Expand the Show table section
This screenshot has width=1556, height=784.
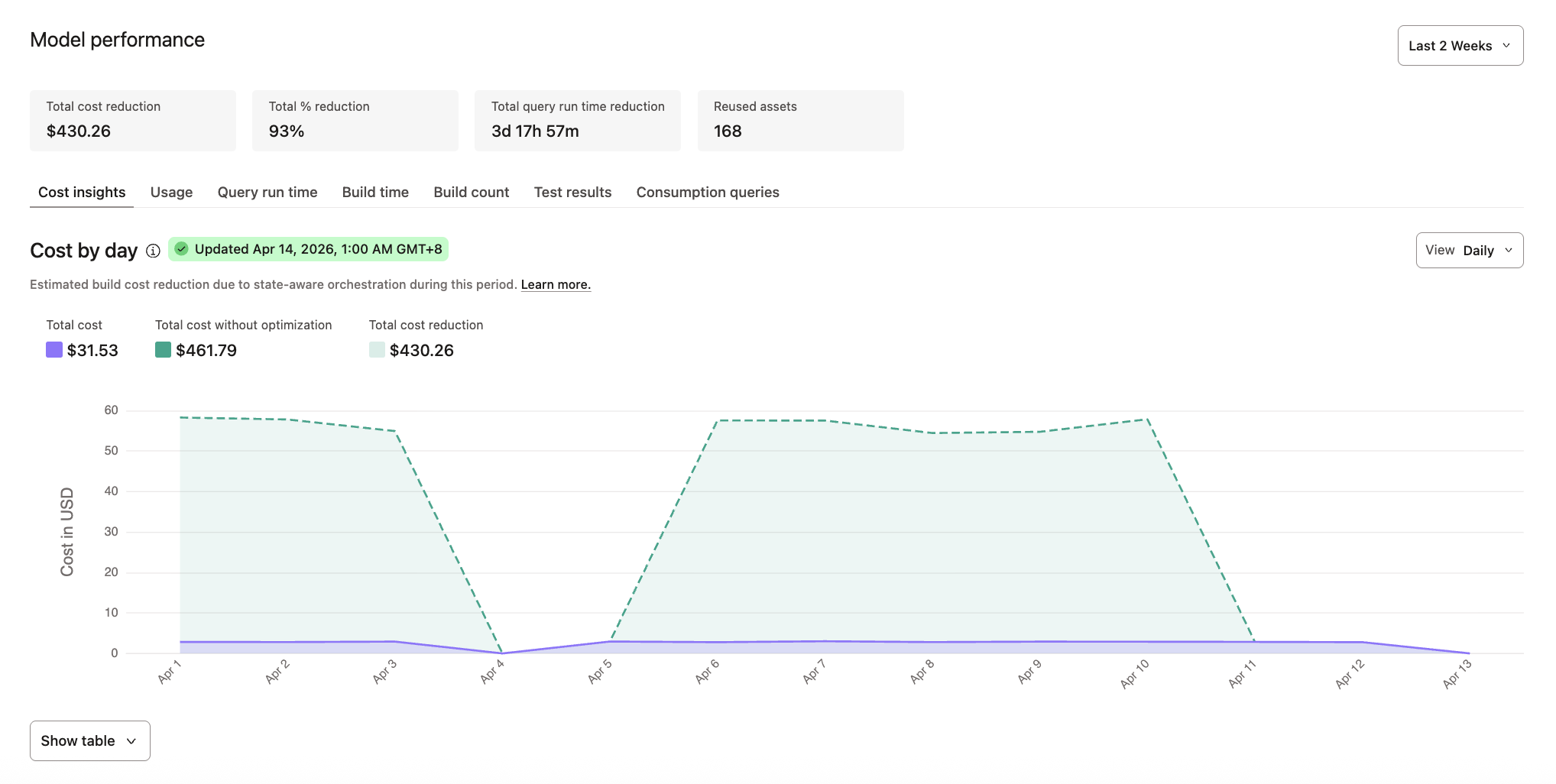89,740
